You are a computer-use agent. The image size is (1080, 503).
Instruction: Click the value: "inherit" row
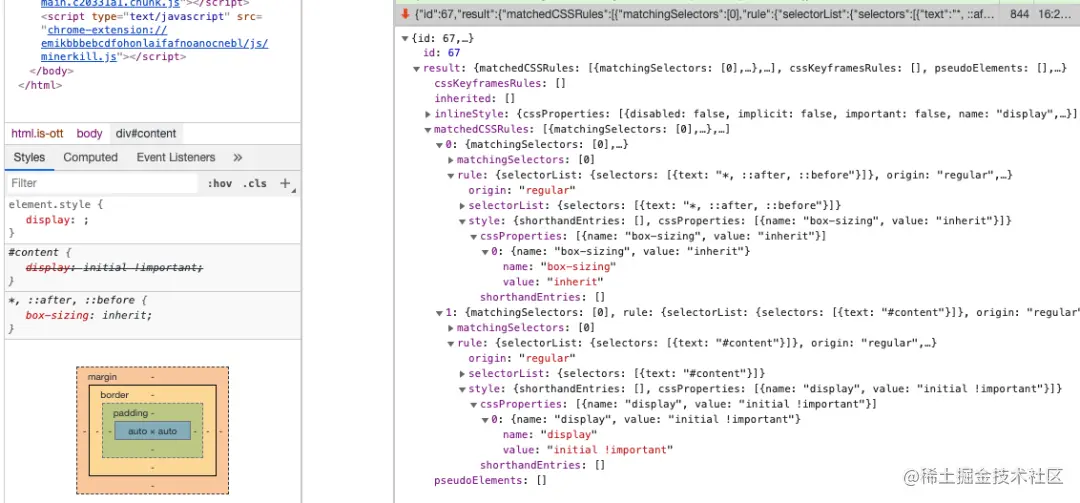coord(553,282)
